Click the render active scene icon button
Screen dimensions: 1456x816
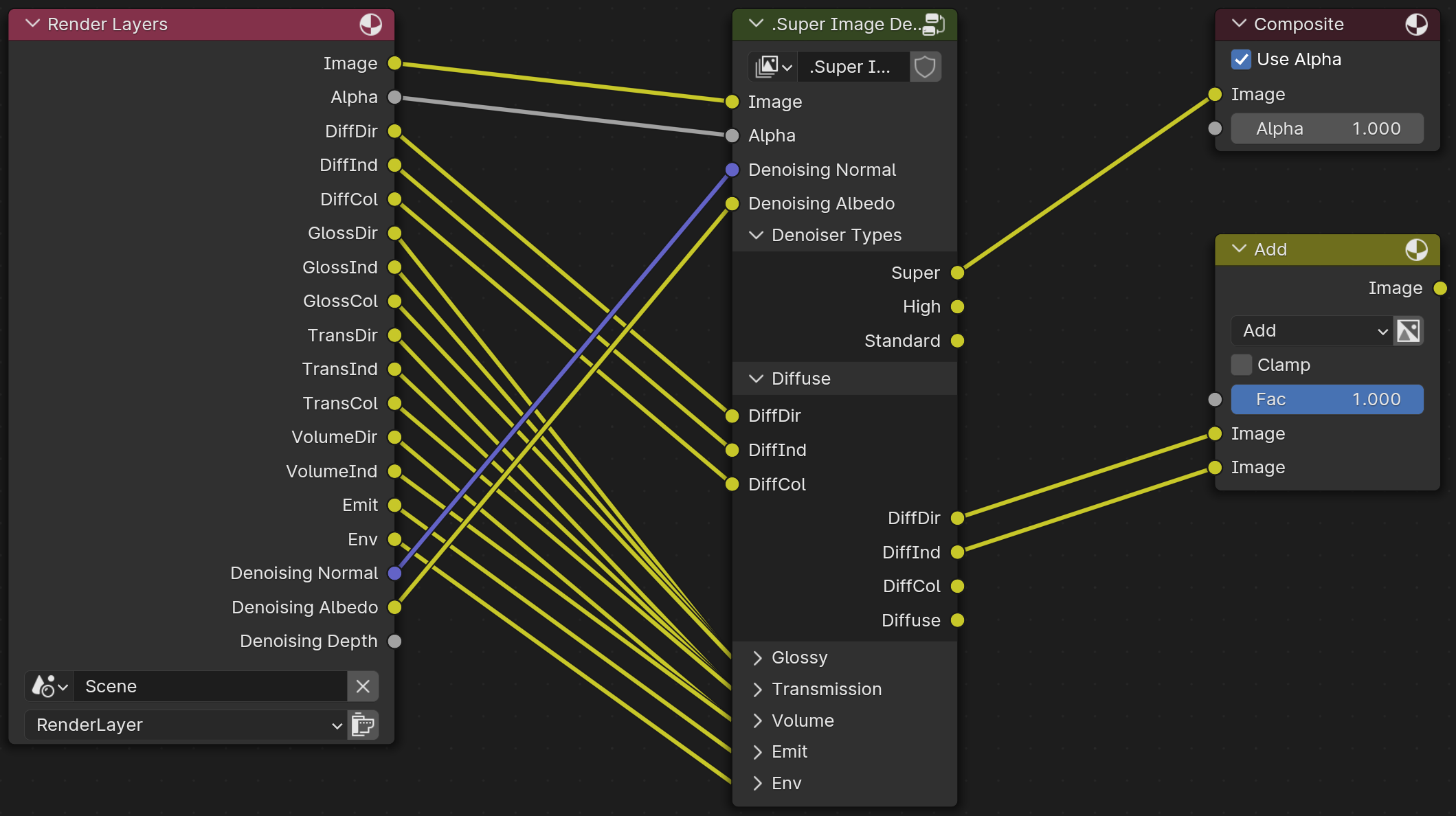point(363,725)
